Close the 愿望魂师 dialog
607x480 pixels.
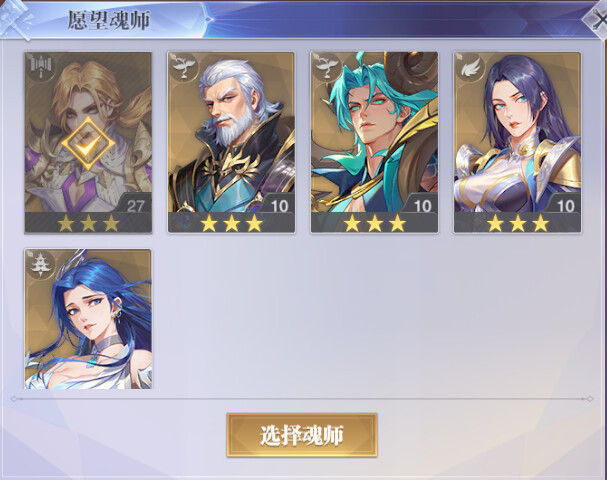tap(596, 19)
